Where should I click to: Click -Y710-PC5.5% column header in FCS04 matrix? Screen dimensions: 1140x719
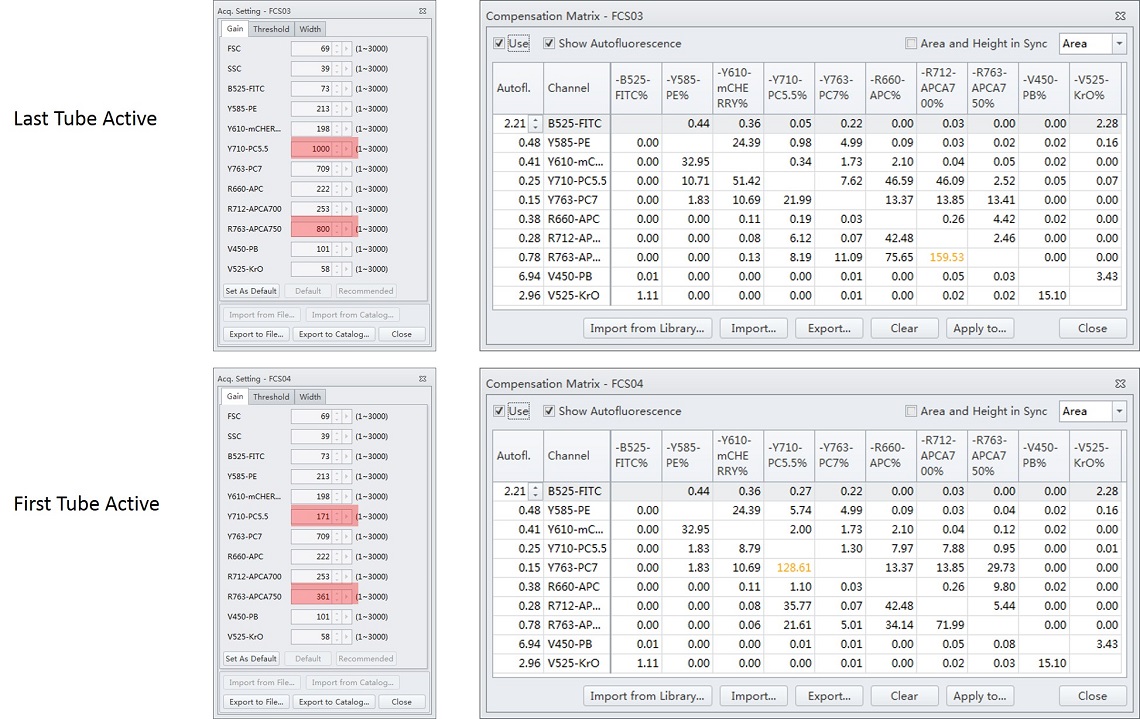tap(789, 455)
